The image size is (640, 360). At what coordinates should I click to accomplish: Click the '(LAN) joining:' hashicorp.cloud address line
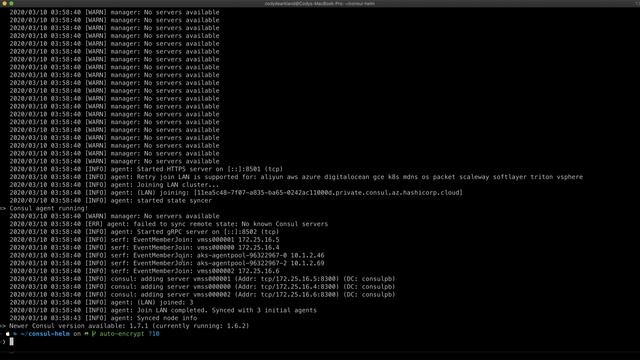pos(236,193)
